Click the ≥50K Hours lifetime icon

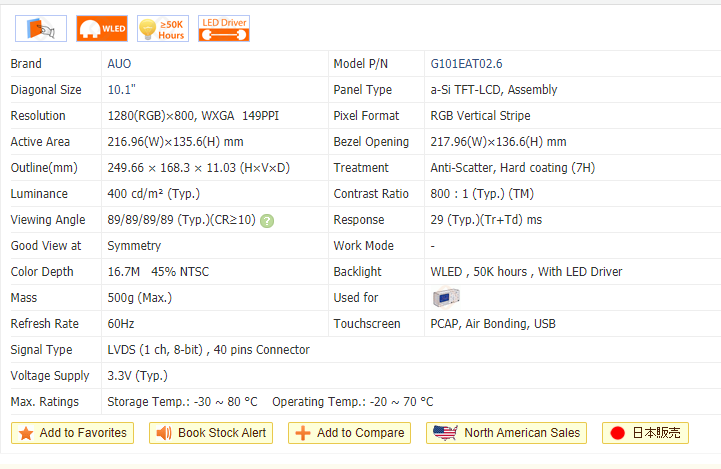click(x=163, y=28)
